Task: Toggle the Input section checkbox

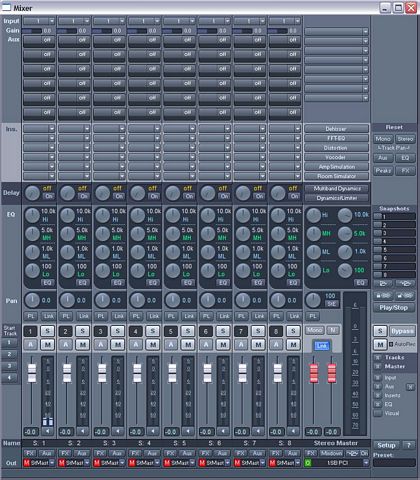Action: 377,378
